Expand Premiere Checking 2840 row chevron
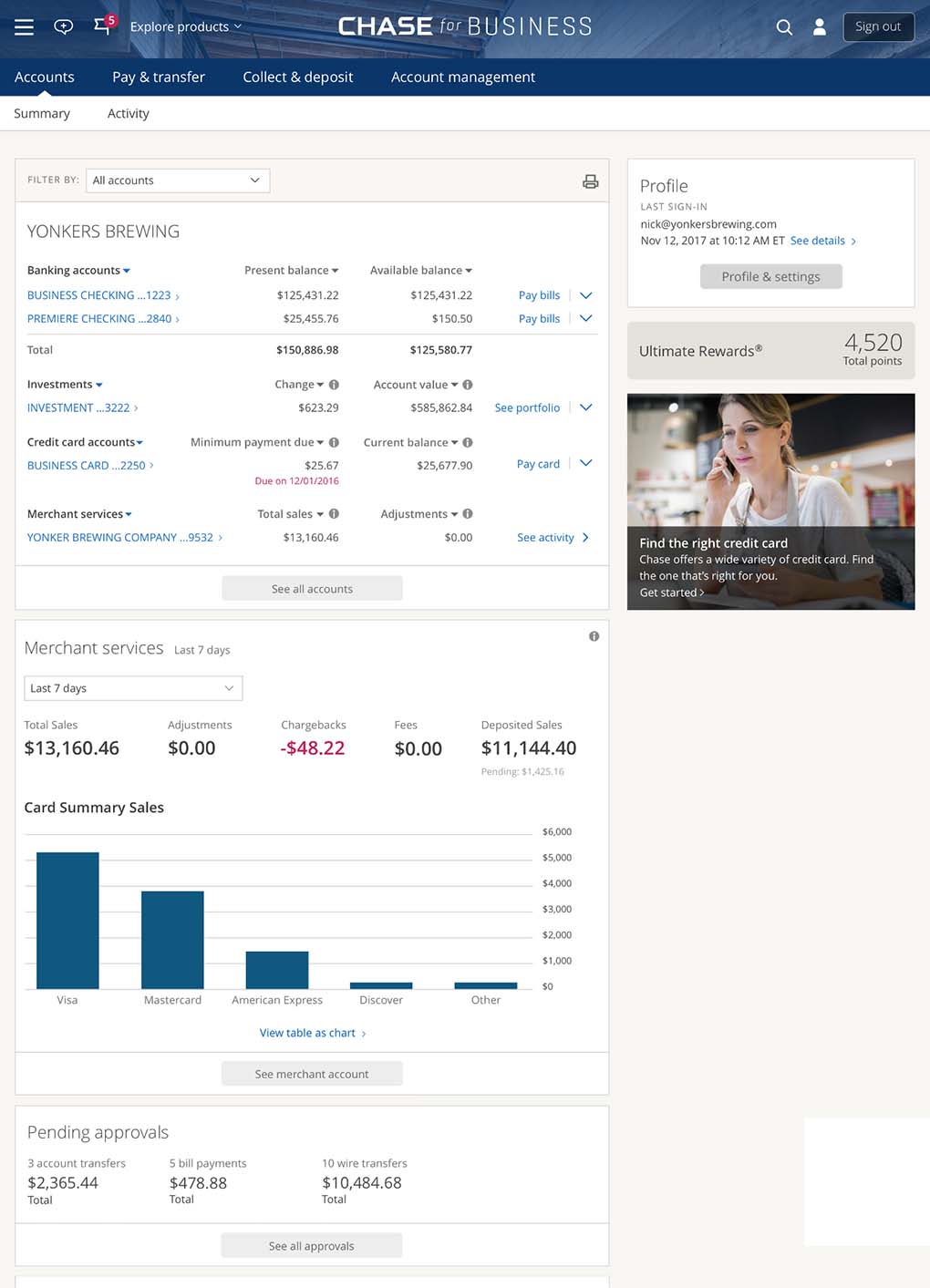The width and height of the screenshot is (930, 1288). point(586,318)
